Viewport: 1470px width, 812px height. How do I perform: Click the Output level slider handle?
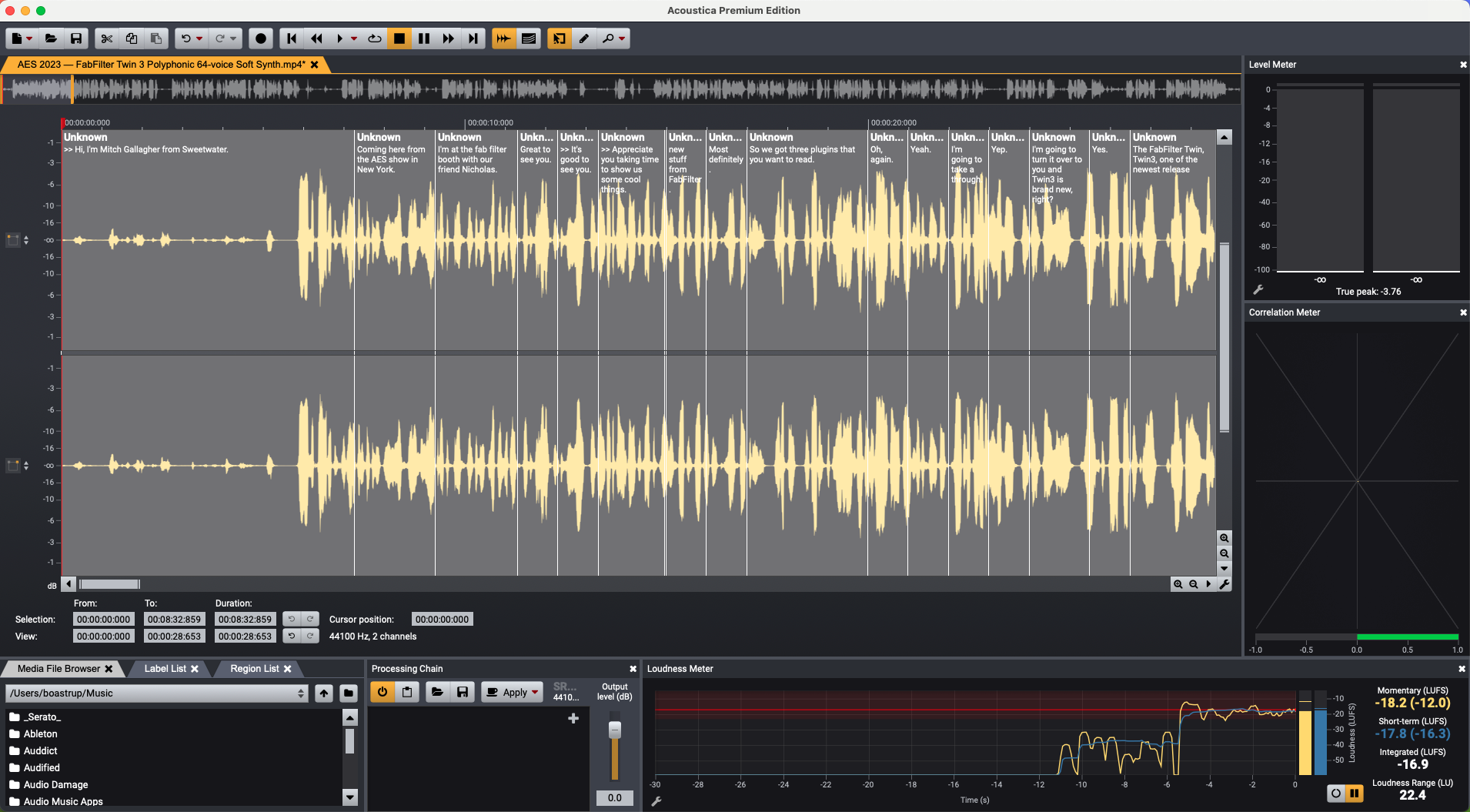coord(614,728)
